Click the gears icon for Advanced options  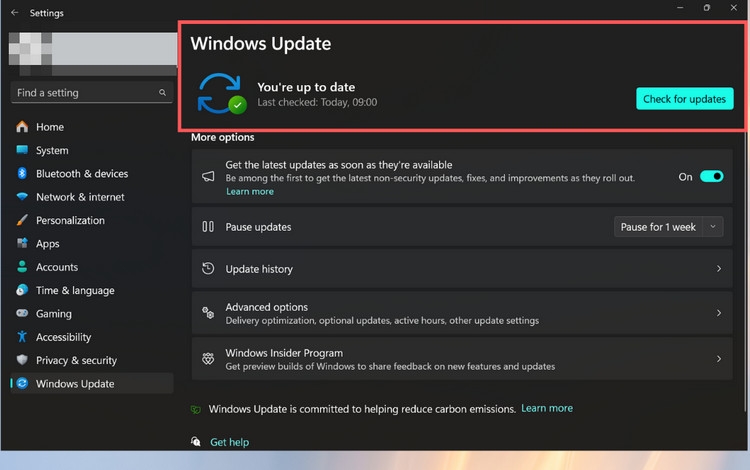(x=208, y=313)
